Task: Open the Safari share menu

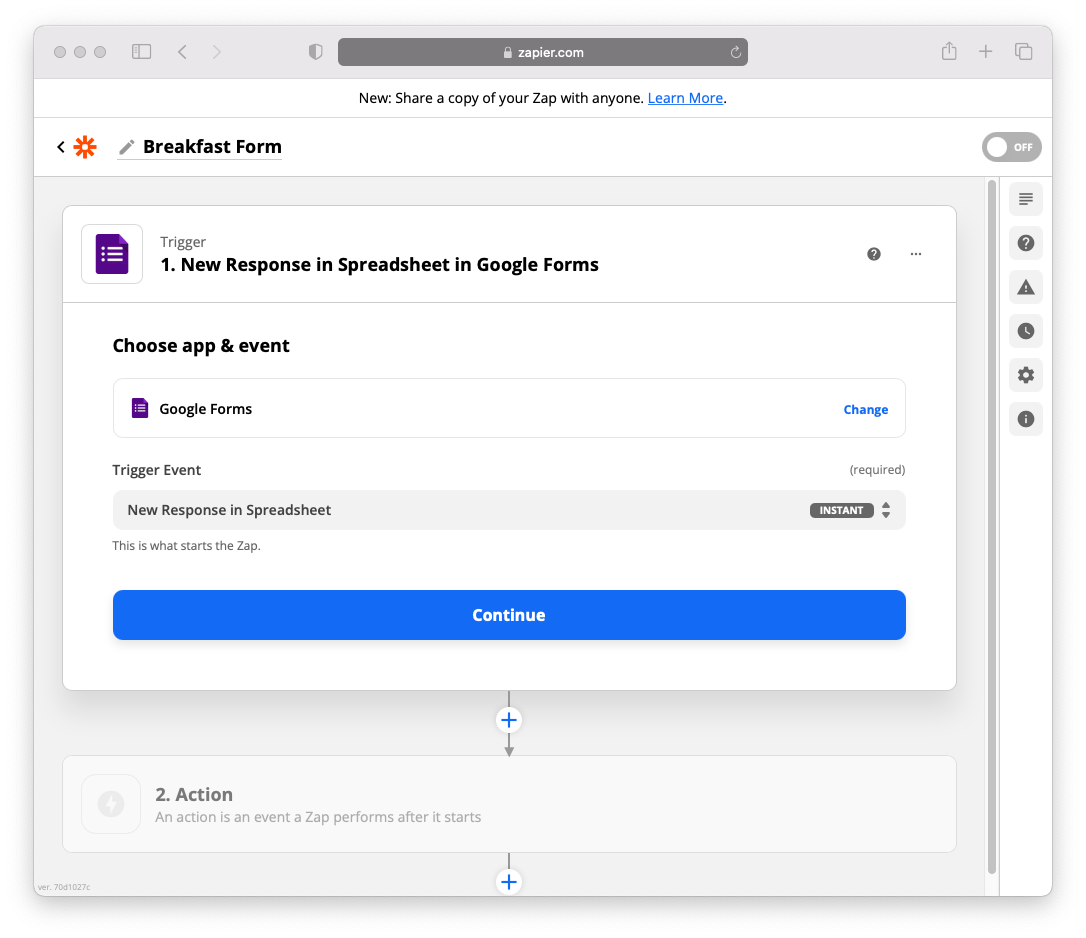Action: pos(949,51)
